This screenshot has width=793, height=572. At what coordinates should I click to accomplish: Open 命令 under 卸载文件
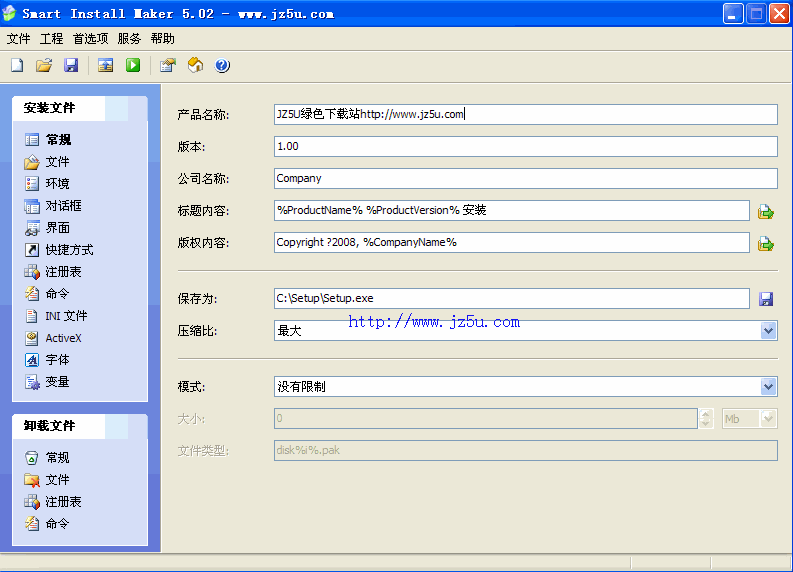coord(47,524)
